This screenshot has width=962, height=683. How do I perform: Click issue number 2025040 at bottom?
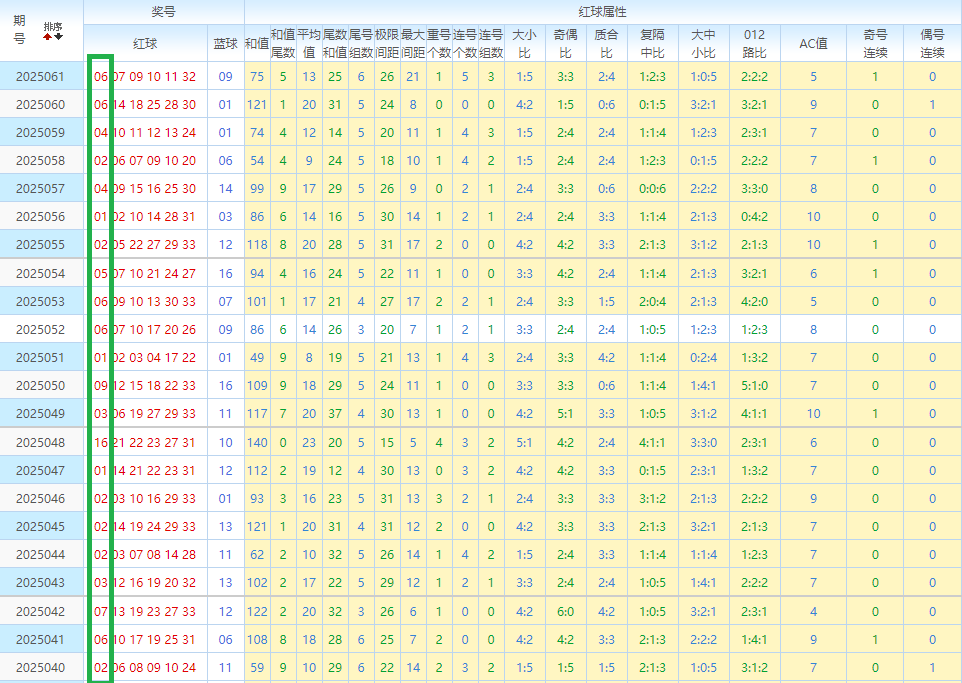click(40, 668)
